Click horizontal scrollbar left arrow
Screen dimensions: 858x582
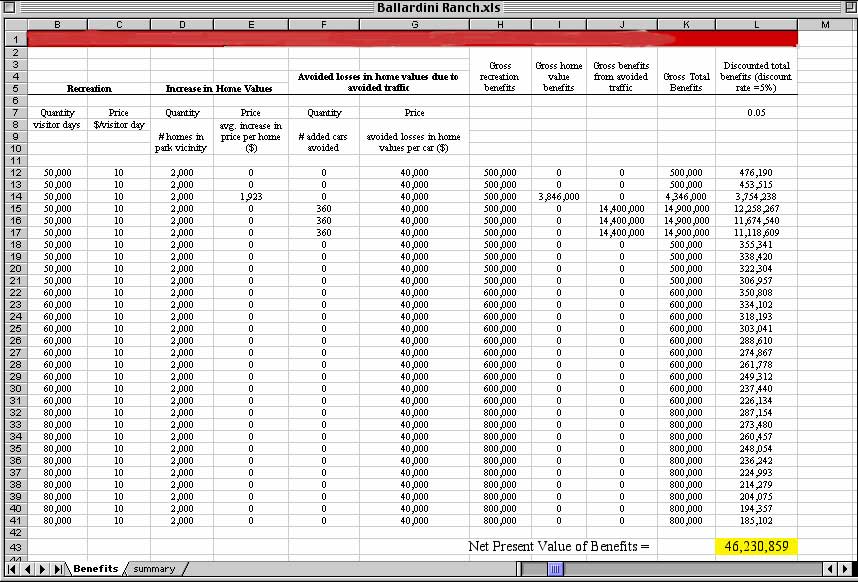pyautogui.click(x=529, y=569)
